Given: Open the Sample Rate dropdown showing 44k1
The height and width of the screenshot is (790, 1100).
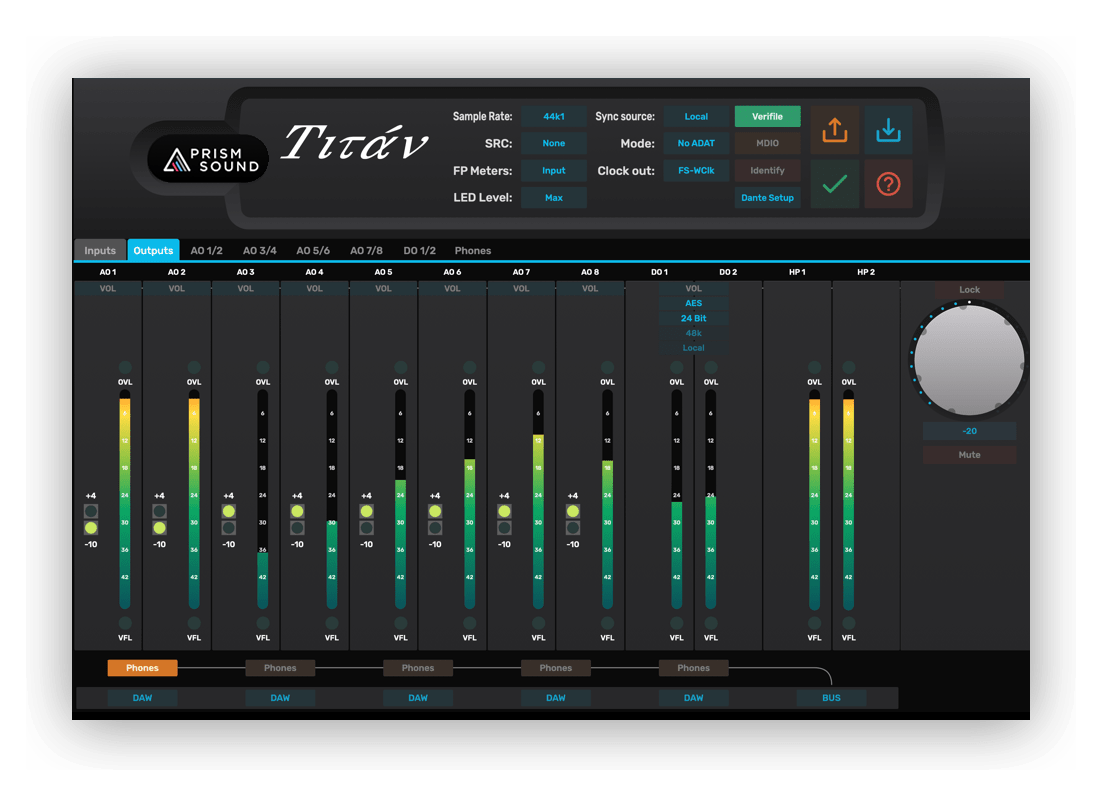Looking at the screenshot, I should [554, 116].
